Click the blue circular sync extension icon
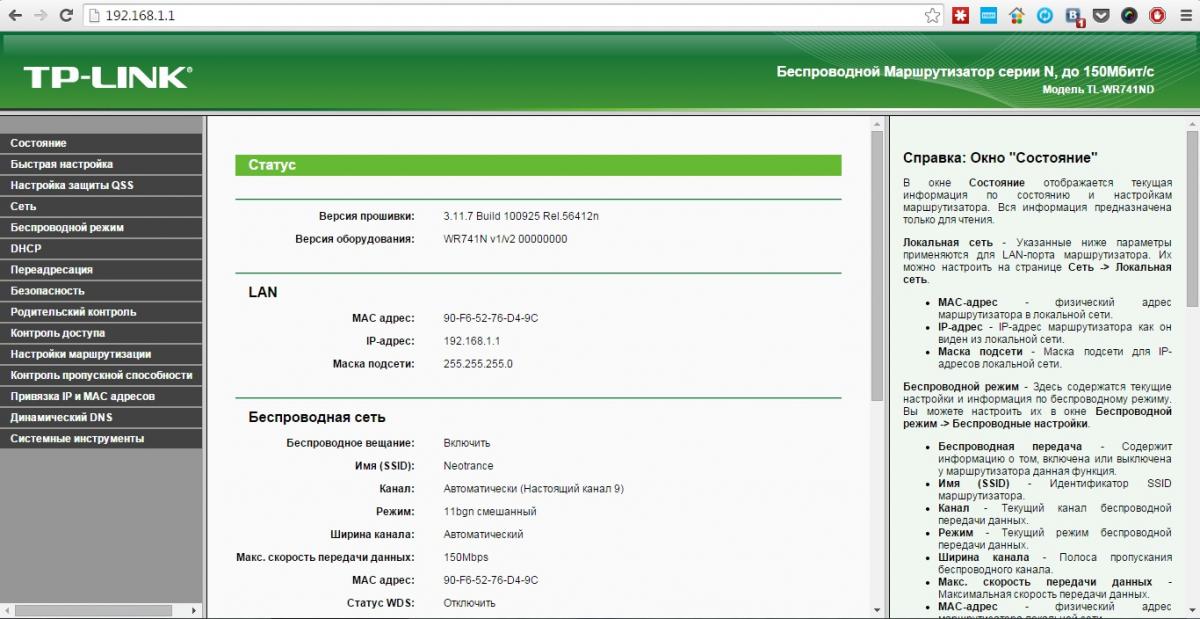The height and width of the screenshot is (619, 1200). [1045, 16]
